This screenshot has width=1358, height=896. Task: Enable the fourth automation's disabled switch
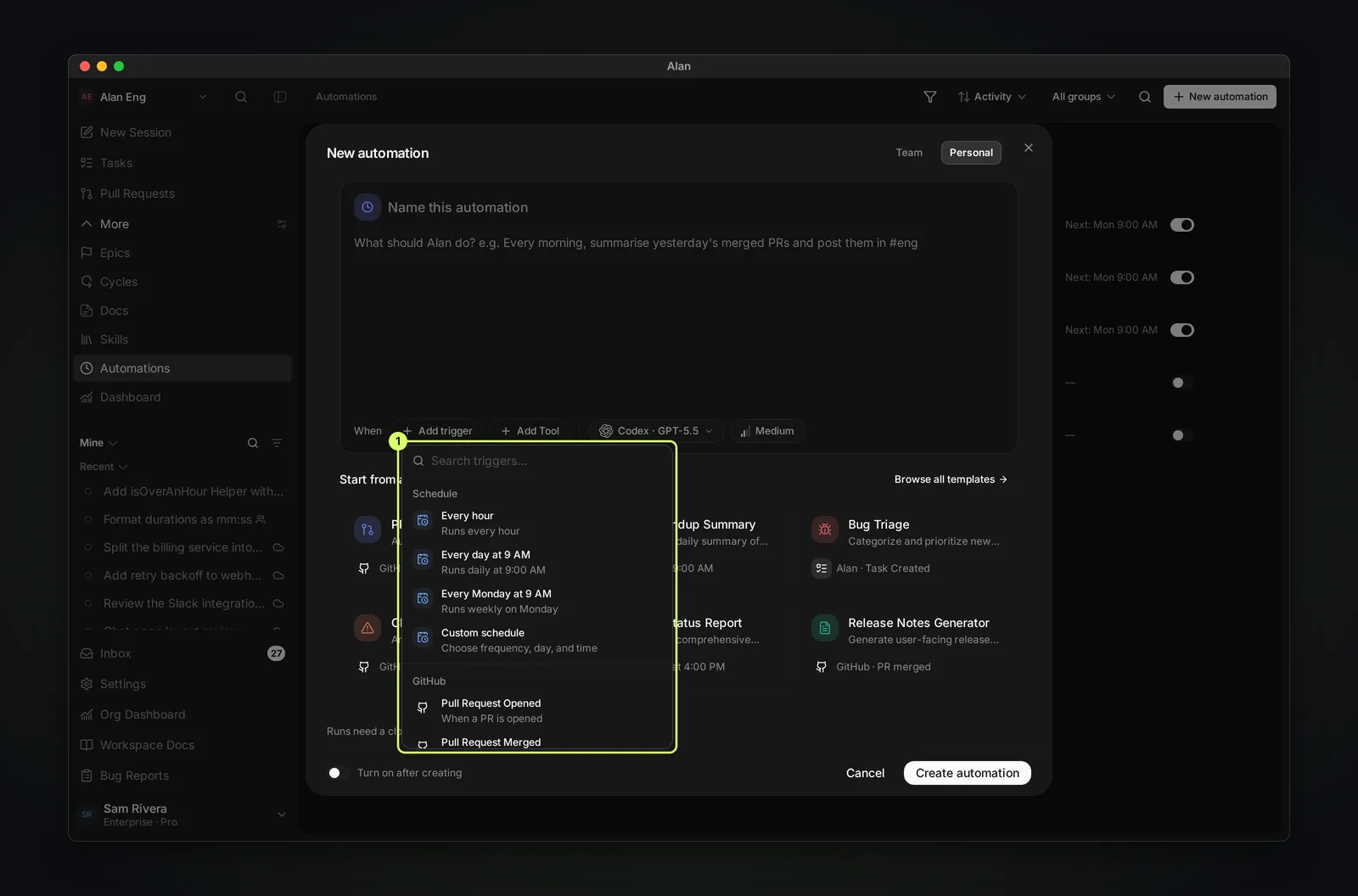click(x=1182, y=383)
